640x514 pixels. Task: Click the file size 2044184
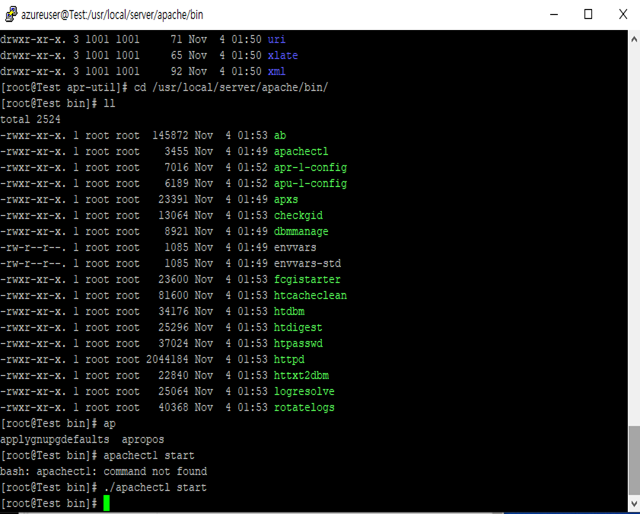(x=167, y=360)
